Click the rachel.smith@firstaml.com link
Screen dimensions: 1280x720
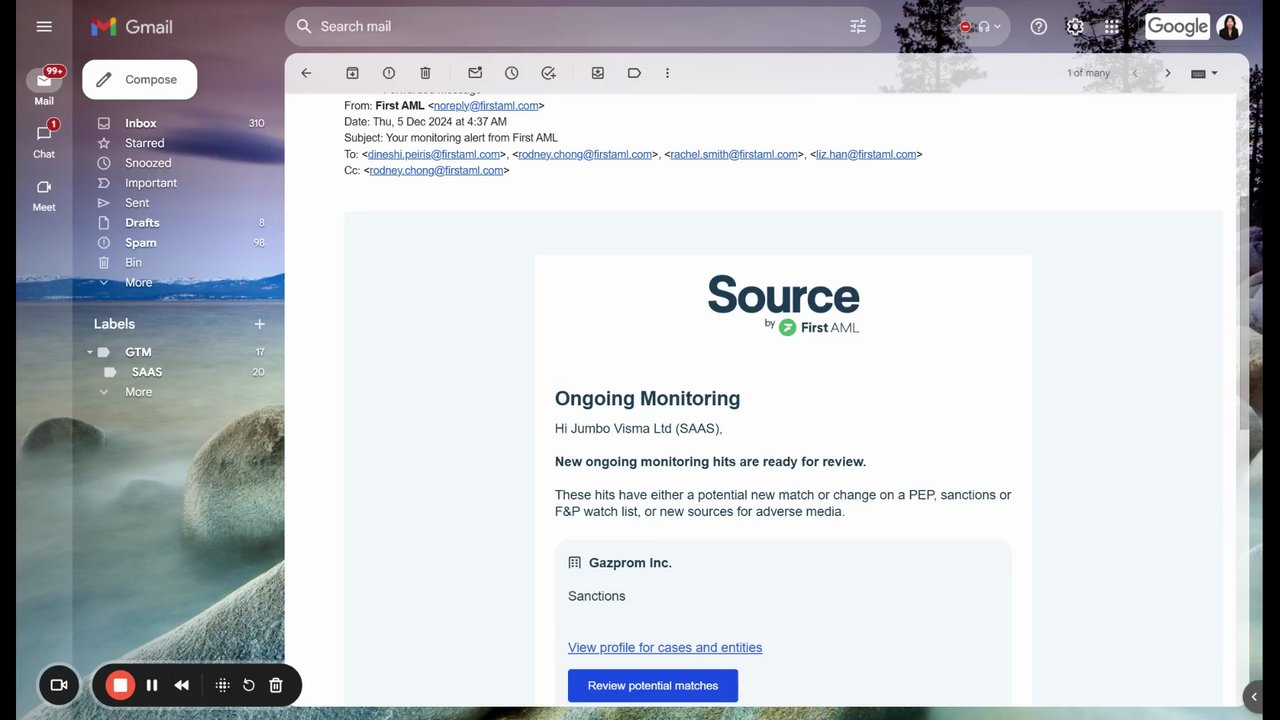coord(734,154)
